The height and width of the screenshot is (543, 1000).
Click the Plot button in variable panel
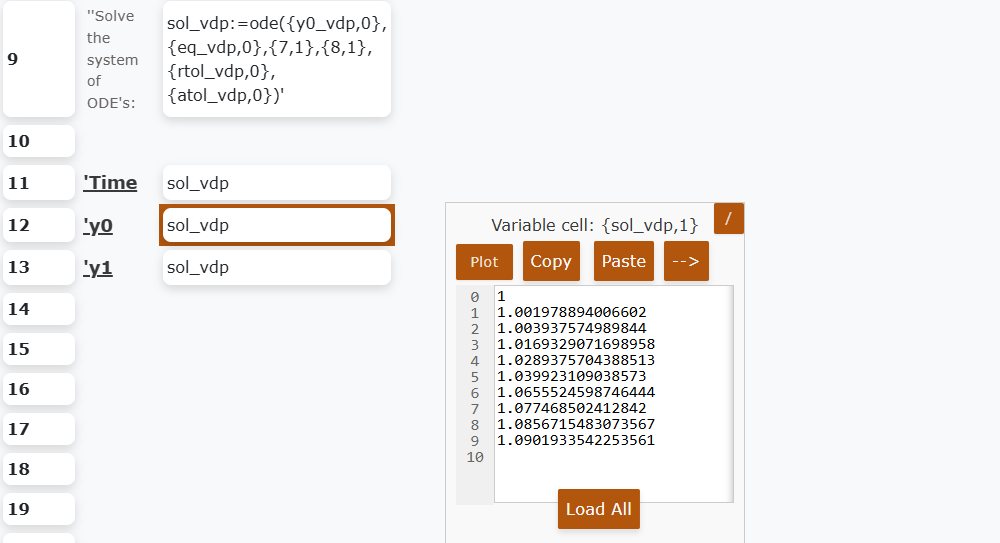(484, 262)
